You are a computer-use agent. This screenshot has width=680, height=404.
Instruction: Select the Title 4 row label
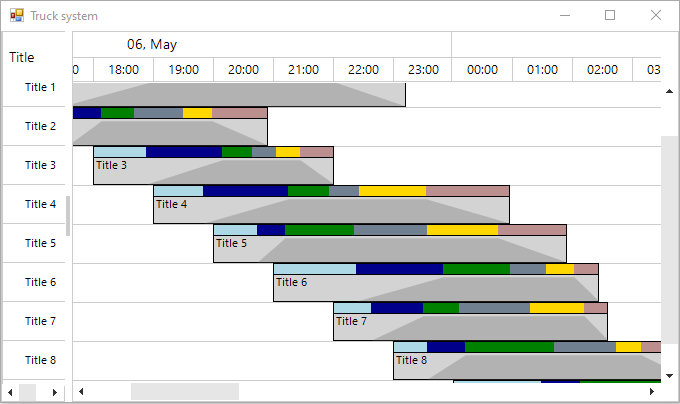pos(40,204)
